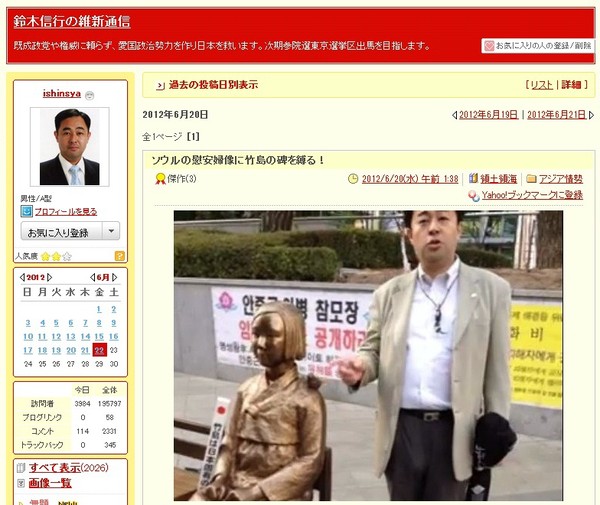Open the 2012年6月19日 previous day link

(489, 115)
